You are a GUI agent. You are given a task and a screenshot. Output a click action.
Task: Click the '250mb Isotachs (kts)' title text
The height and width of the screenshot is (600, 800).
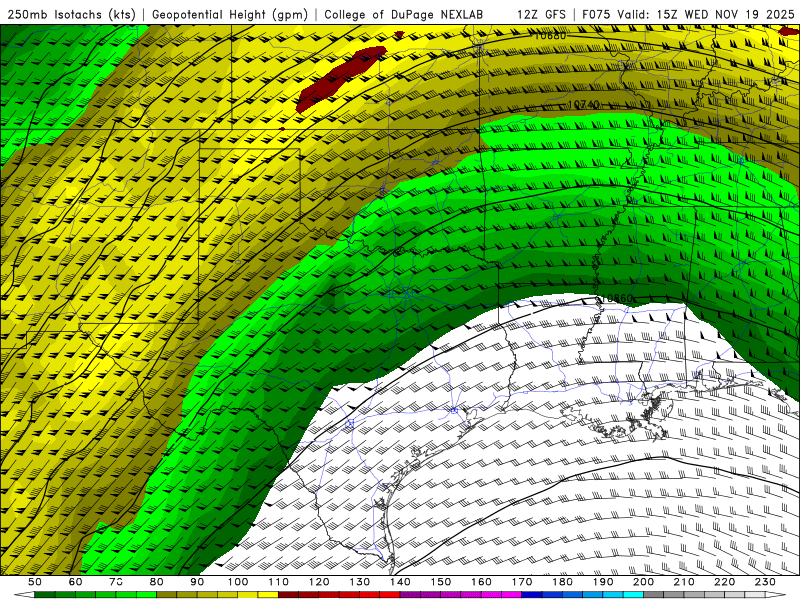click(71, 15)
